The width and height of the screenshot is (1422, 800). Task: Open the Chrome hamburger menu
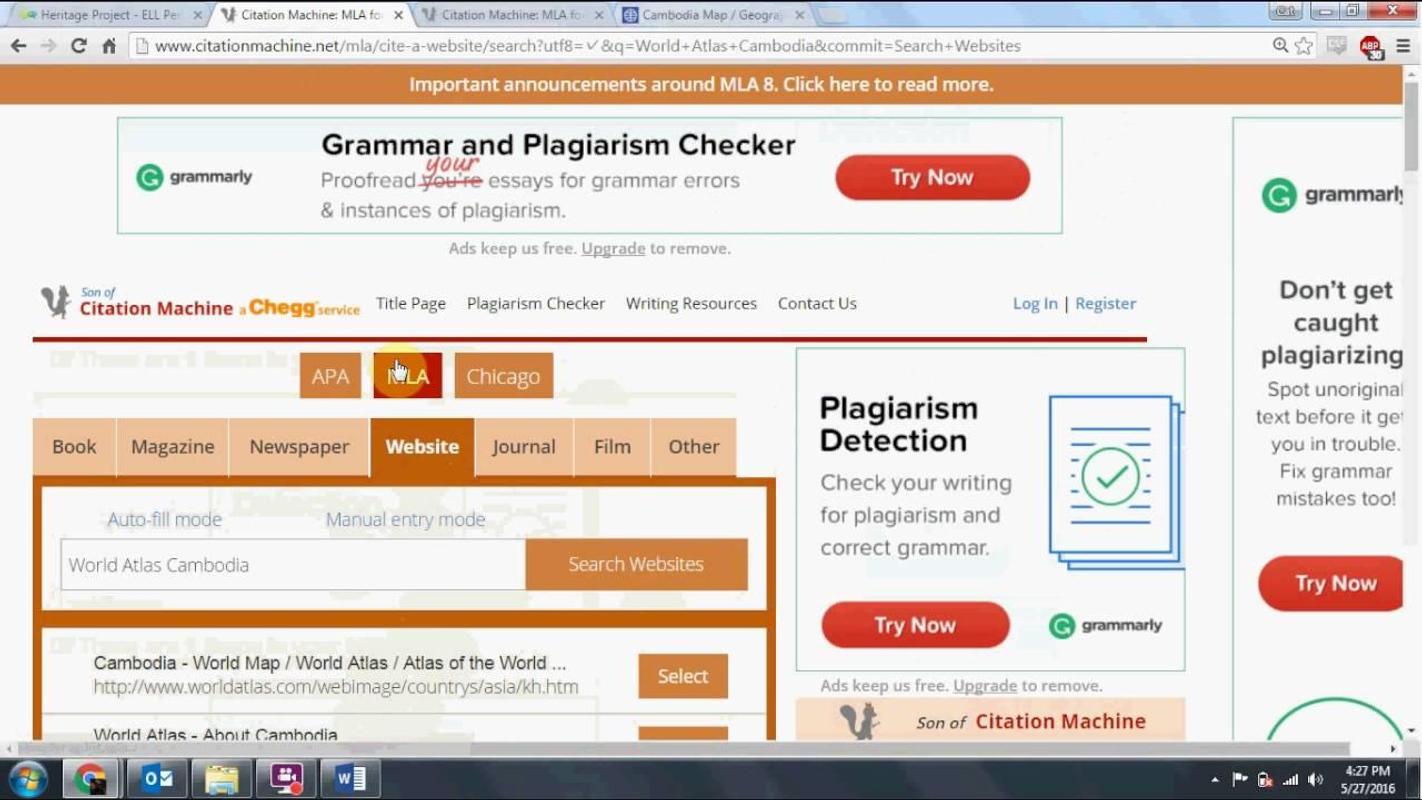[1402, 46]
